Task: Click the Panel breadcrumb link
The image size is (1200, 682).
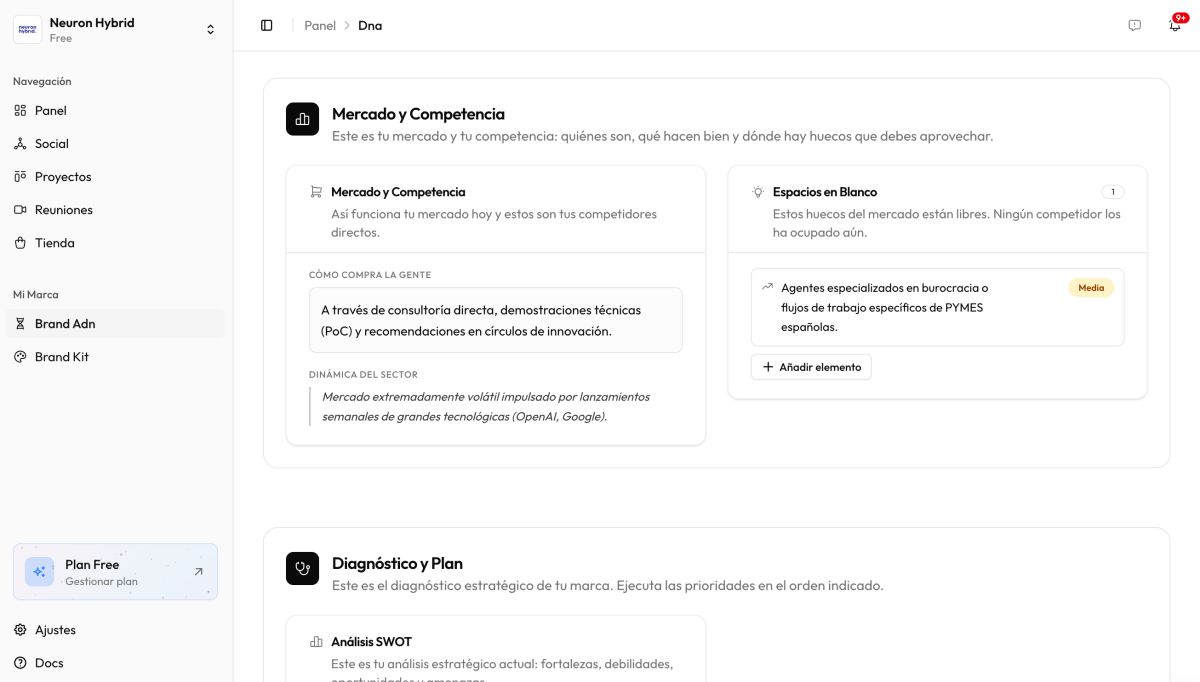Action: click(320, 25)
